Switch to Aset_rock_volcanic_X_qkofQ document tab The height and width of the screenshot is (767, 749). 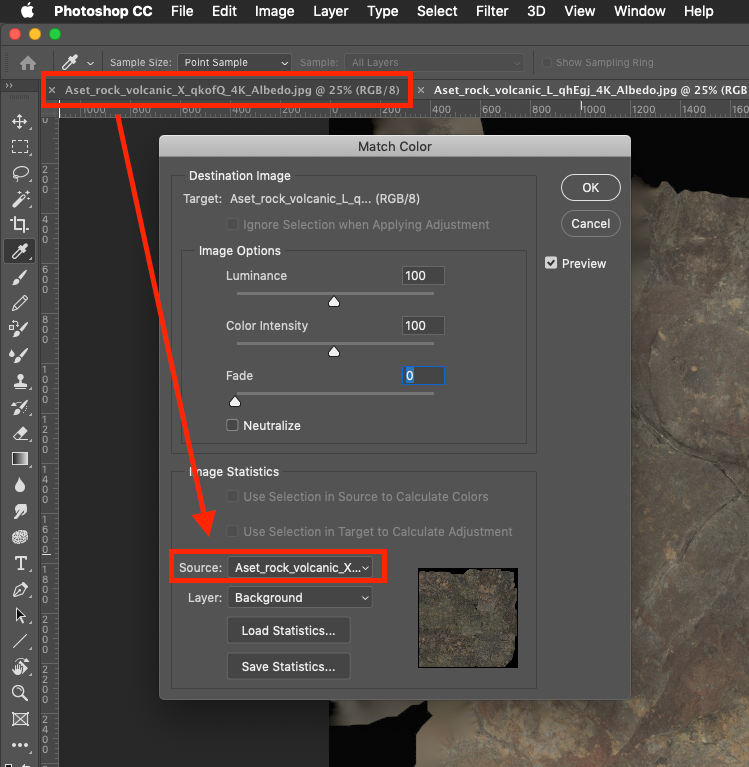pyautogui.click(x=232, y=90)
